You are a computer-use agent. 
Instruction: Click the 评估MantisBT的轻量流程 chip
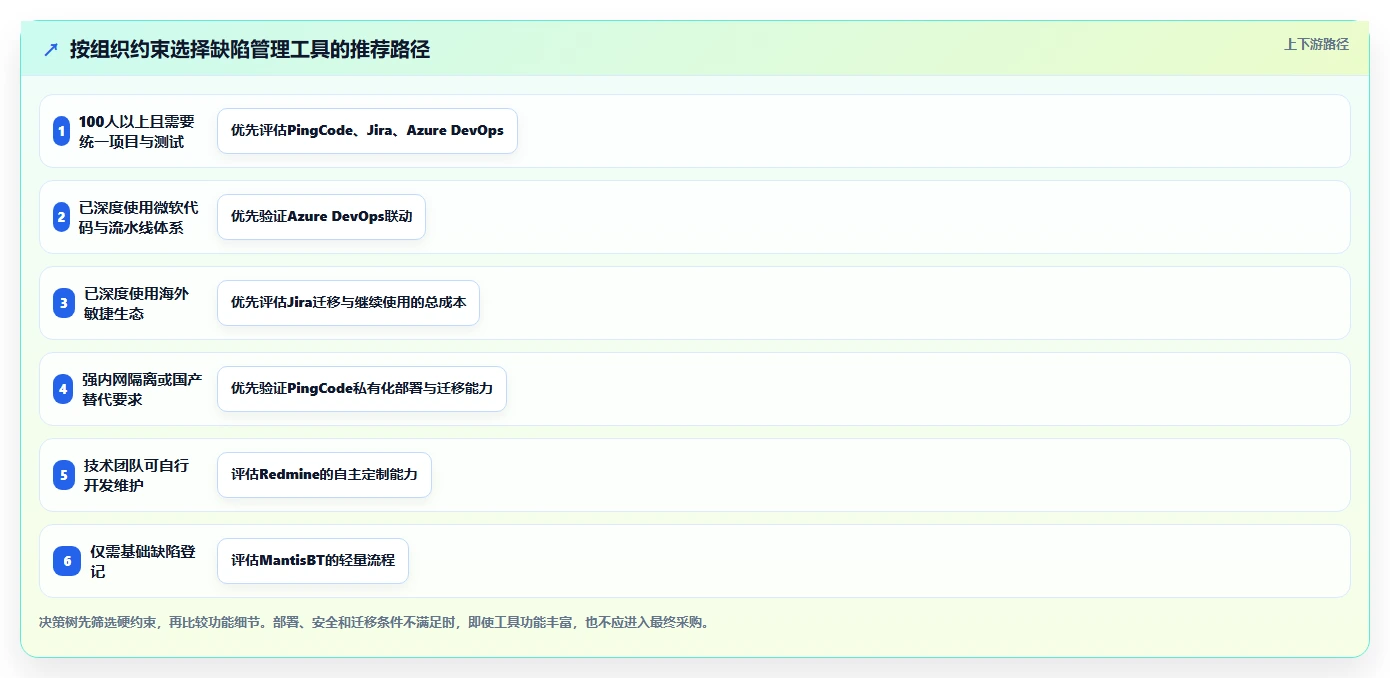[313, 561]
